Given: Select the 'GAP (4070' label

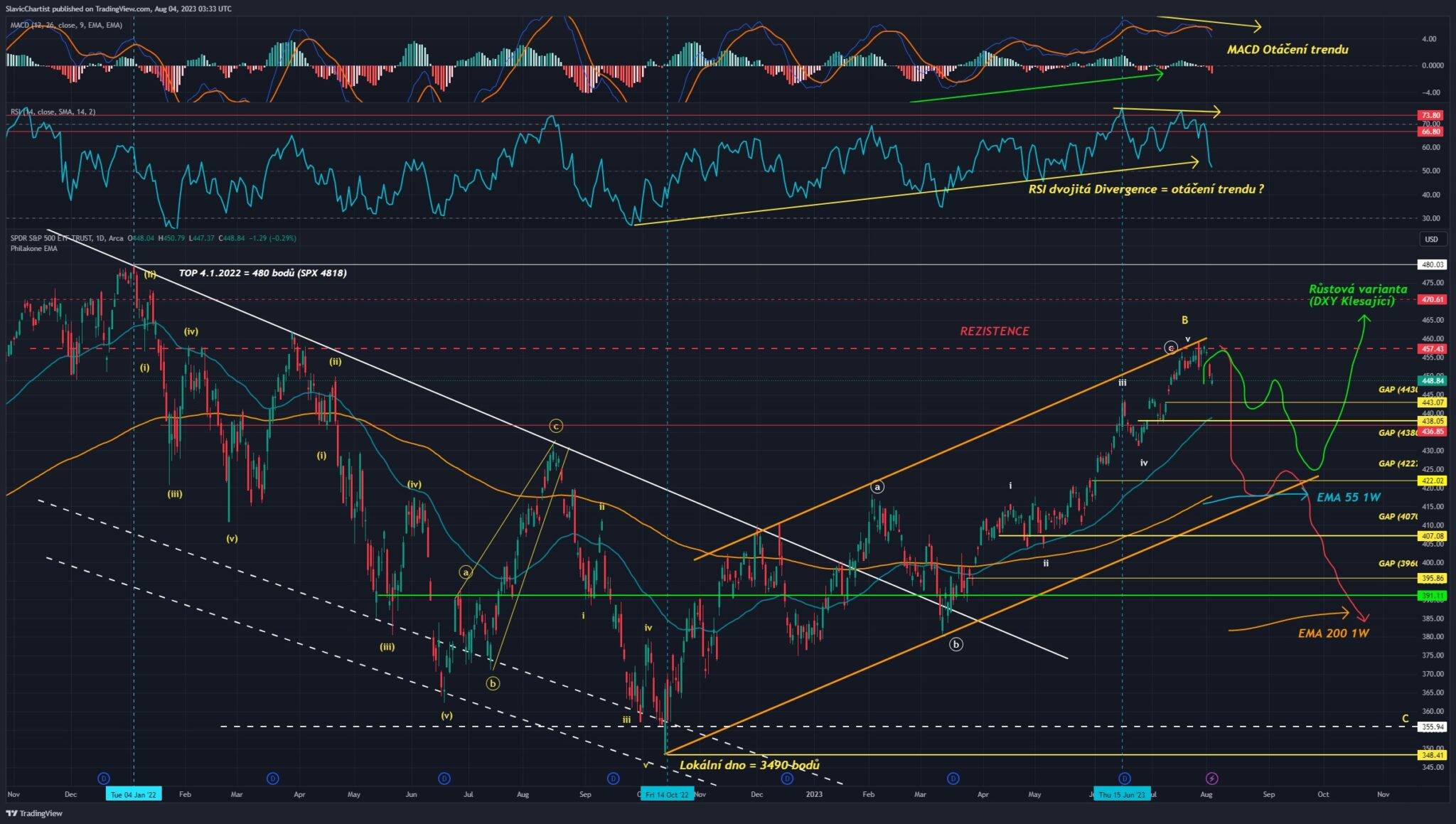Looking at the screenshot, I should tap(1398, 517).
